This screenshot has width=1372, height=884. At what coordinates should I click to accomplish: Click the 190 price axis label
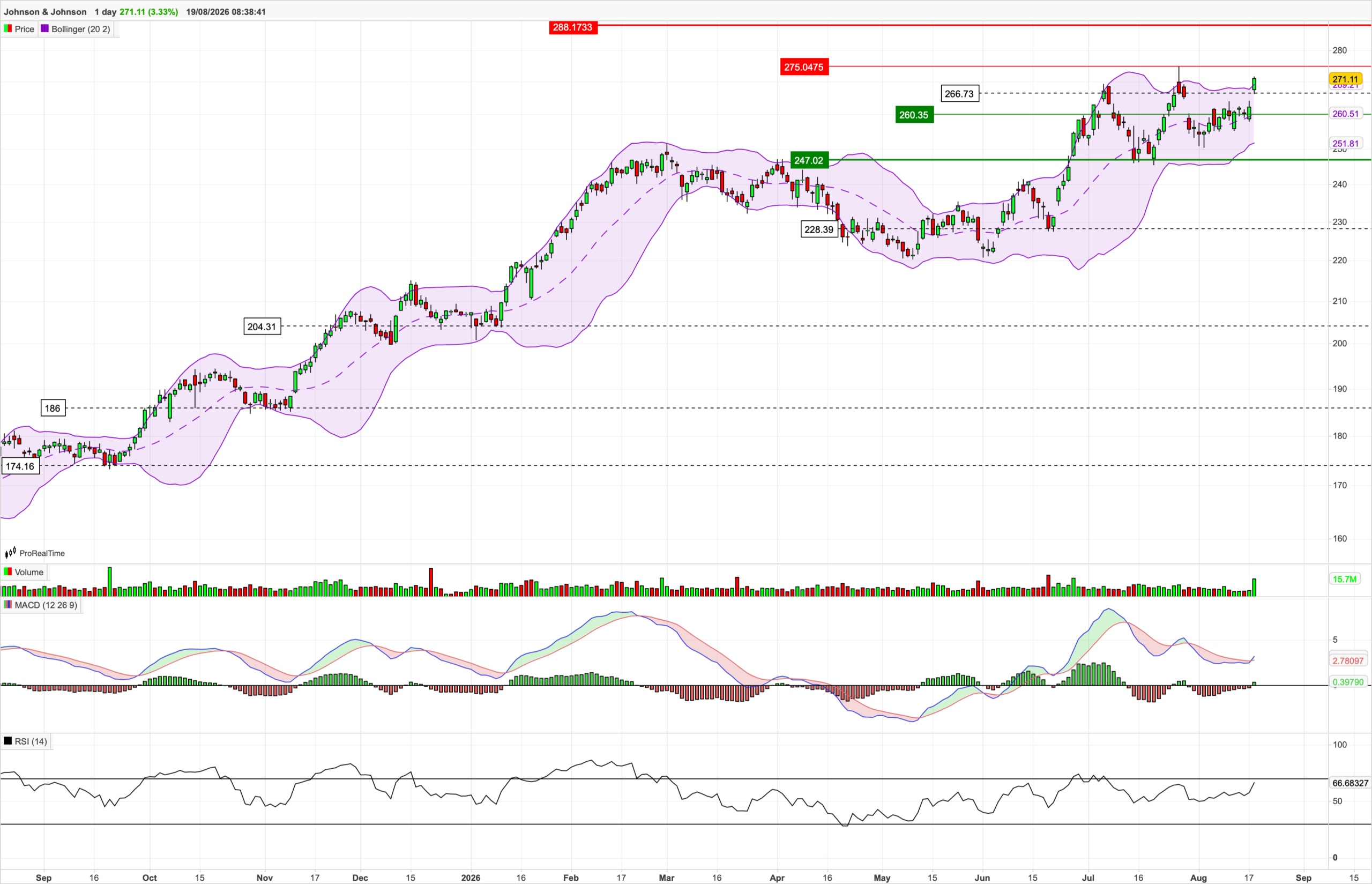coord(1340,389)
